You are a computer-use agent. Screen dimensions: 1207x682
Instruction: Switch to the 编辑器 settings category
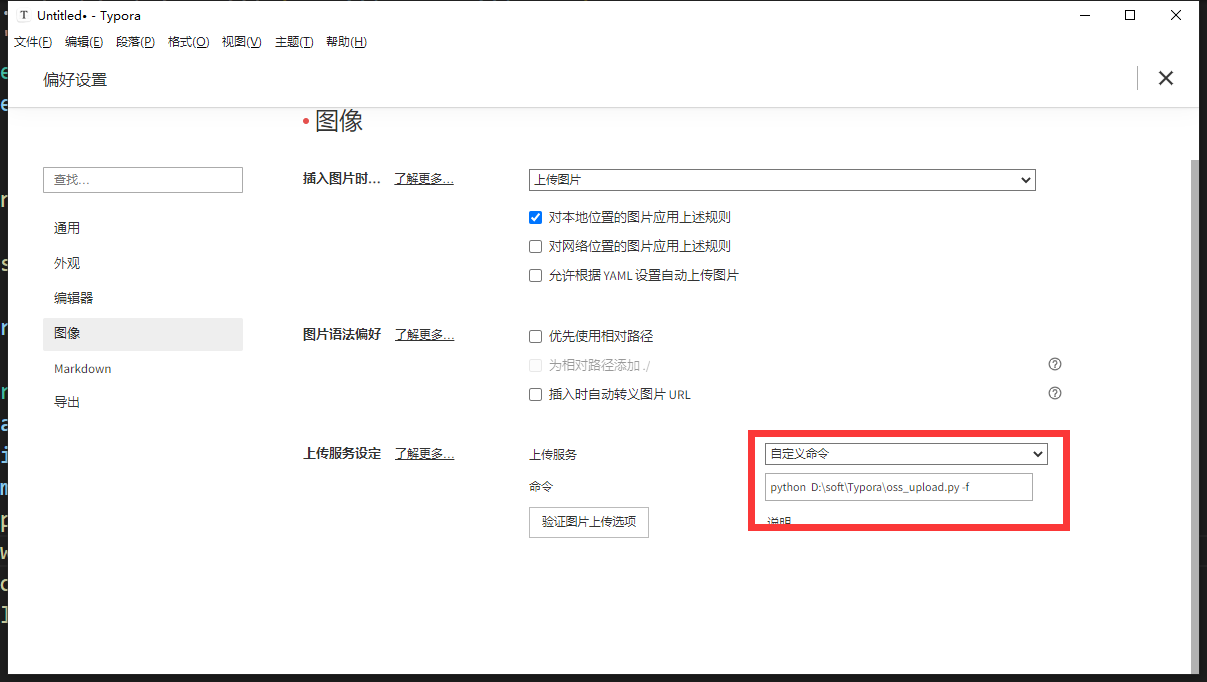(73, 298)
